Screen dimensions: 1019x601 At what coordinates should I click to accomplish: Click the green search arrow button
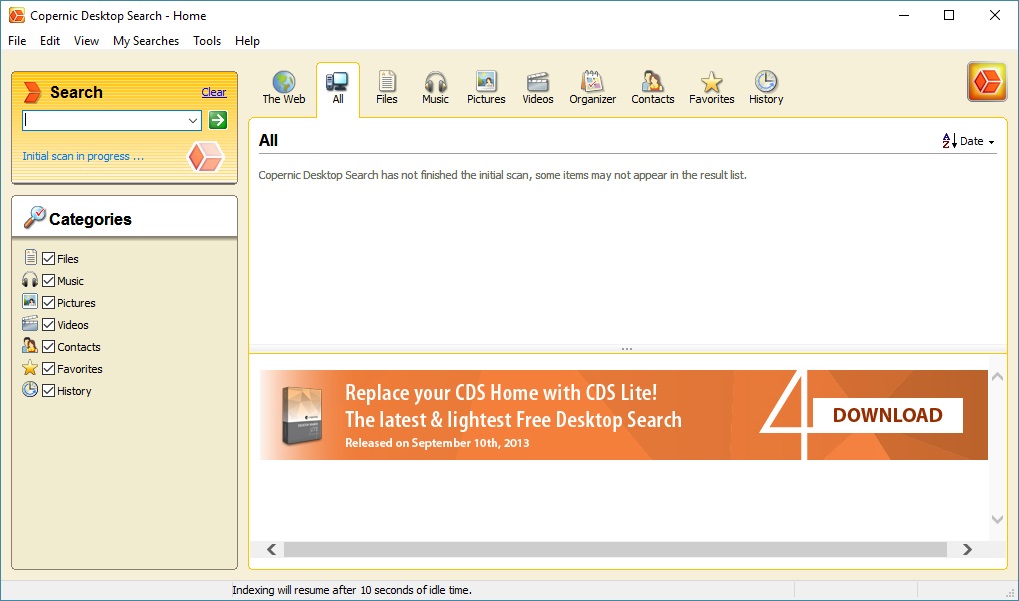(218, 120)
